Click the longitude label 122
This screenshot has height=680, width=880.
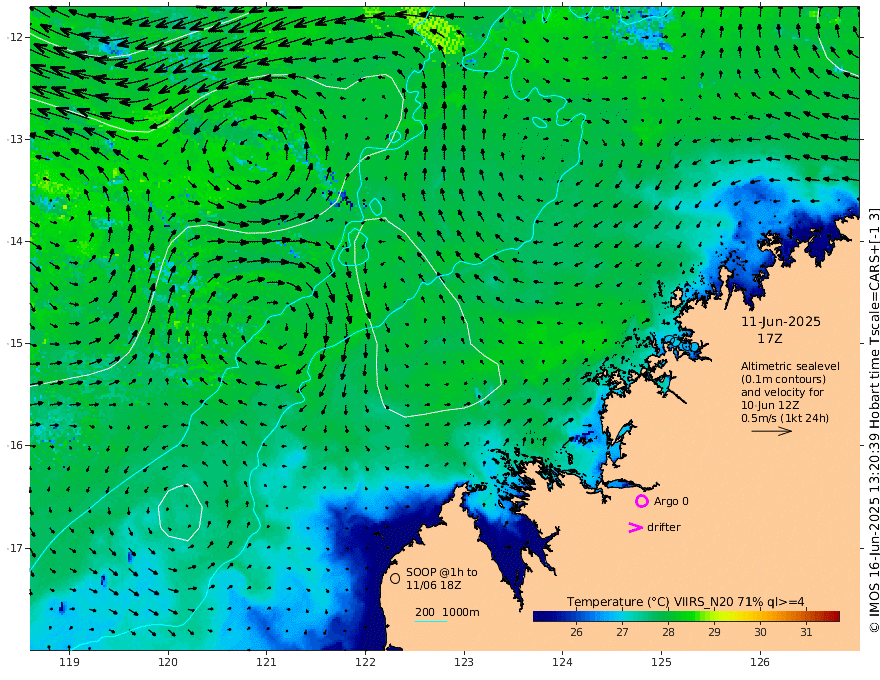point(365,663)
